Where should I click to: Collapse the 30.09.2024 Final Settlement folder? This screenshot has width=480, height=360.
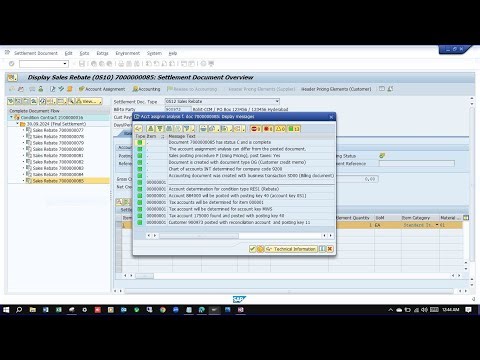(x=18, y=124)
